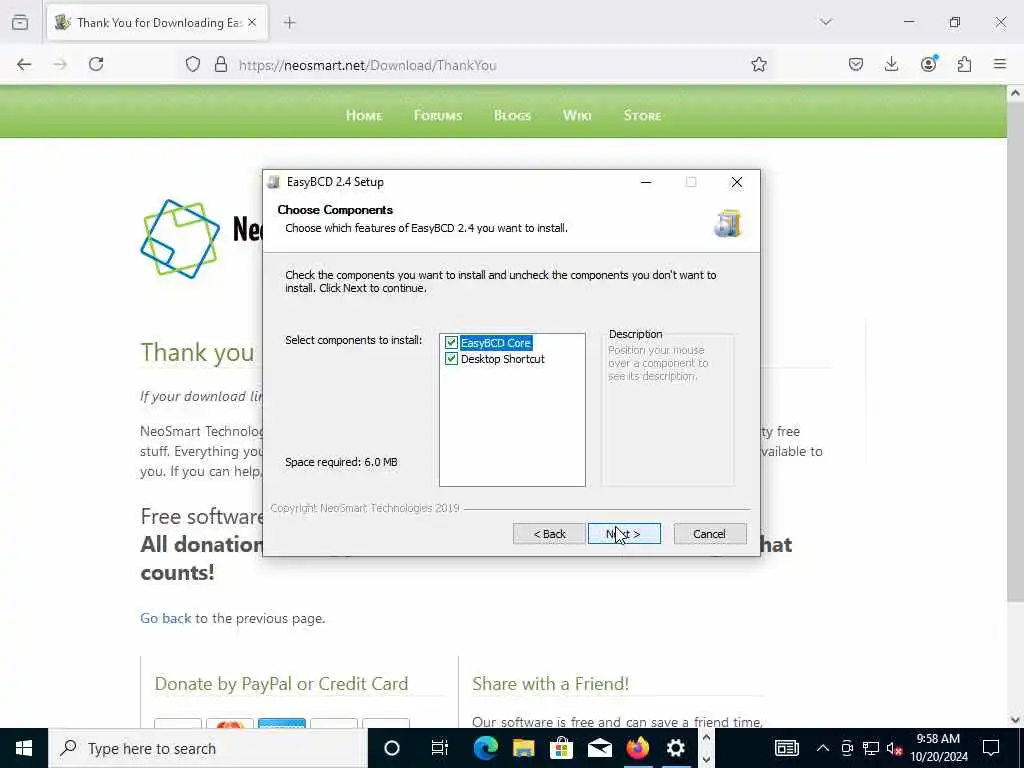This screenshot has height=768, width=1024.
Task: Open the Firefox application menu
Action: point(1000,64)
